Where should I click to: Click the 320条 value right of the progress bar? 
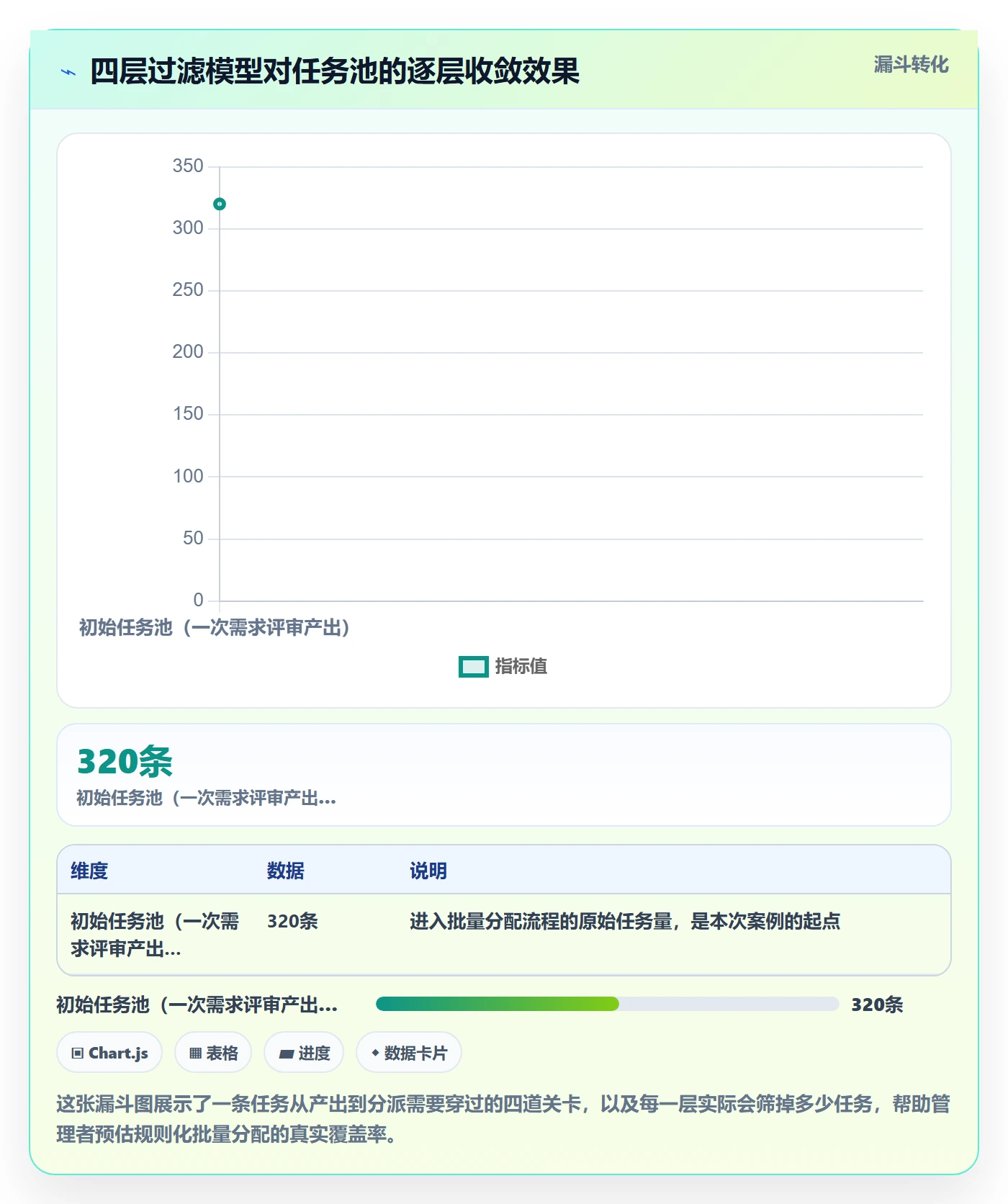point(877,1005)
